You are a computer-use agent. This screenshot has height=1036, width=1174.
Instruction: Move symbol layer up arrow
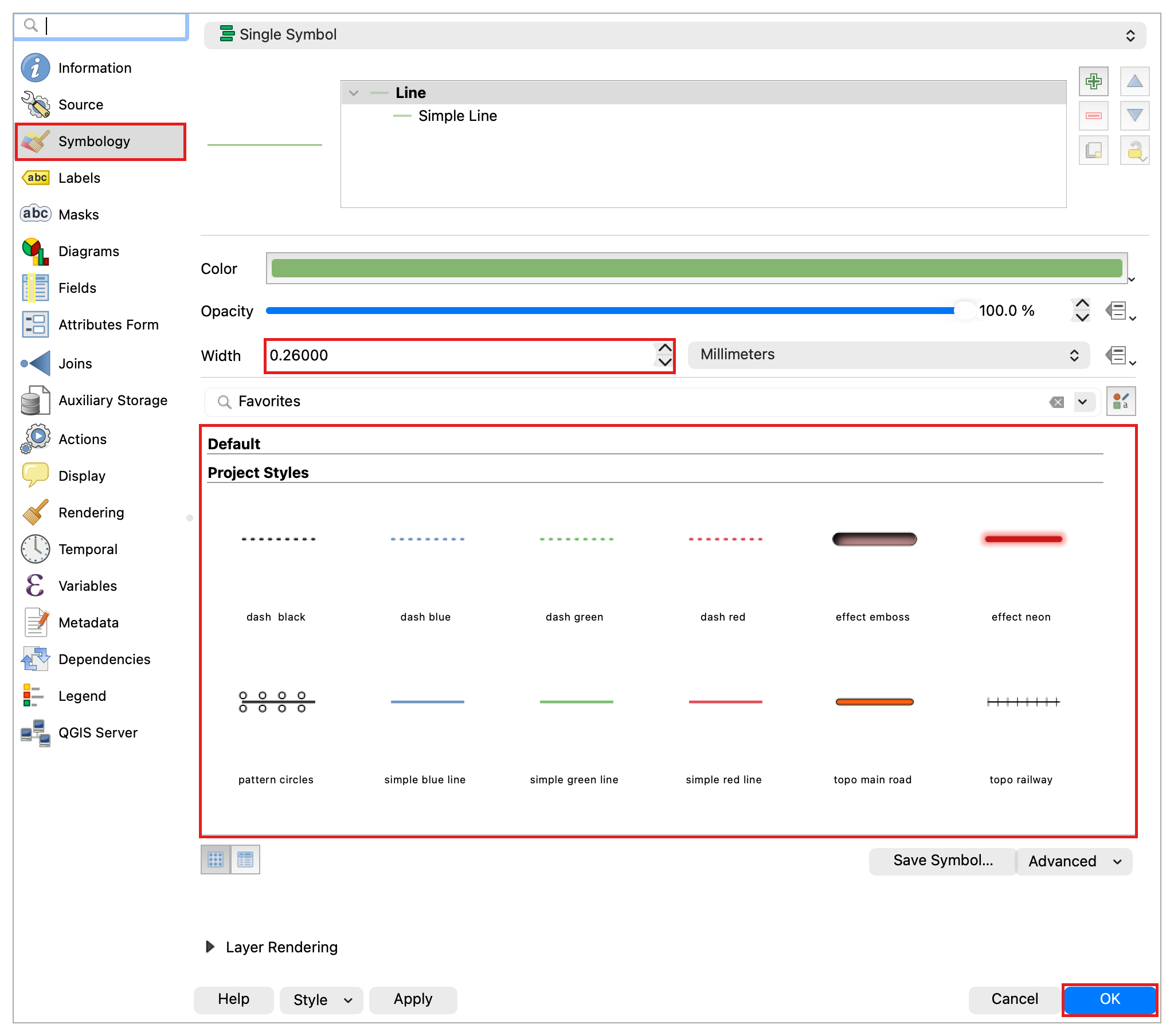coord(1134,81)
